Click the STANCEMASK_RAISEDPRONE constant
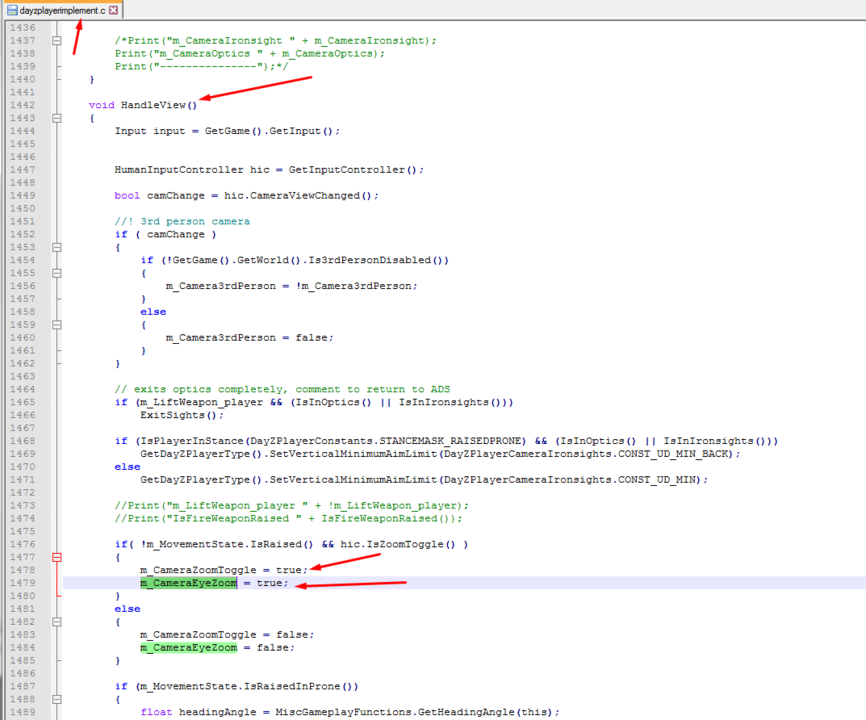Viewport: 866px width, 720px height. (450, 441)
